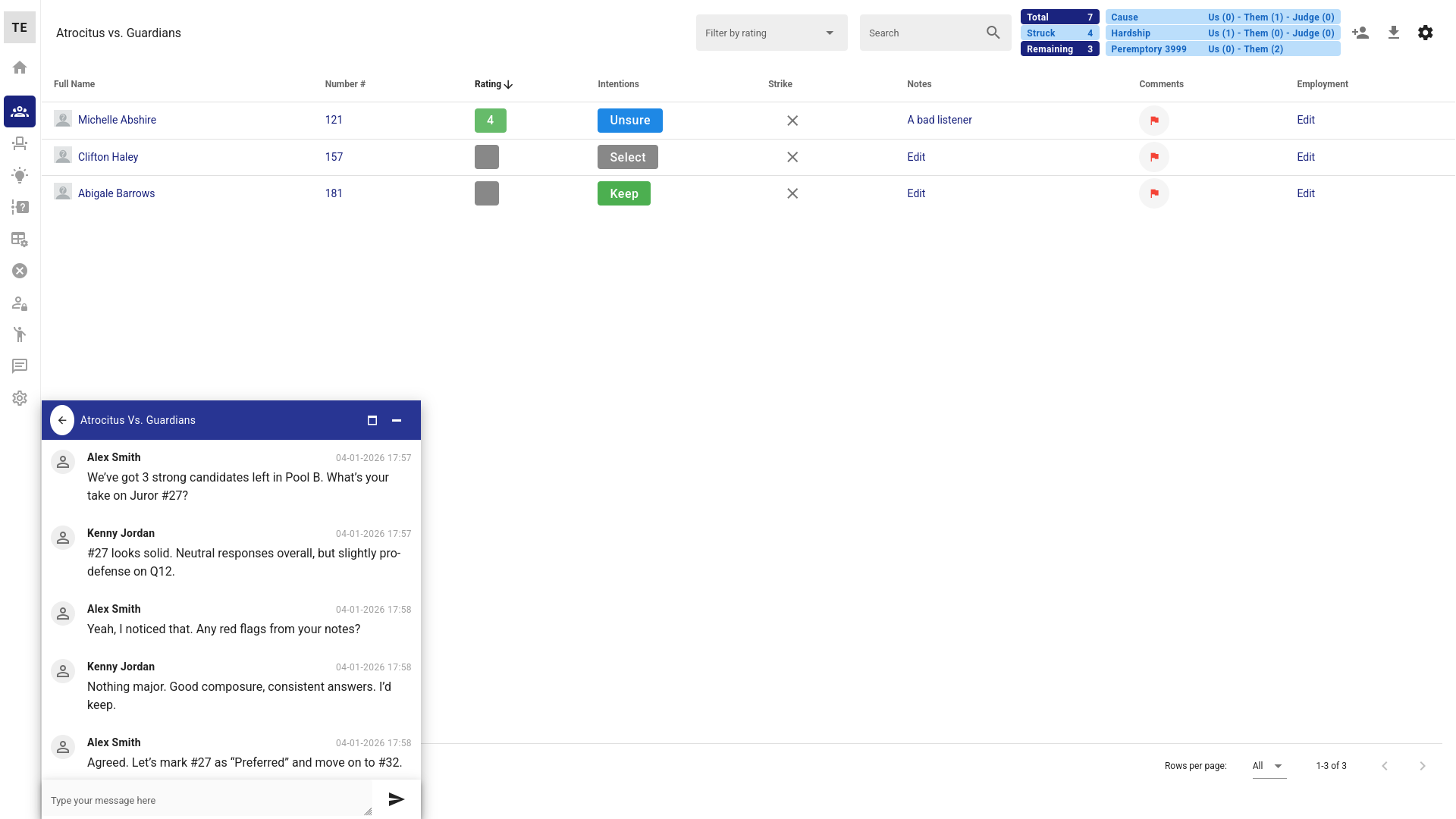Open the Rows per page All dropdown

(x=1269, y=766)
